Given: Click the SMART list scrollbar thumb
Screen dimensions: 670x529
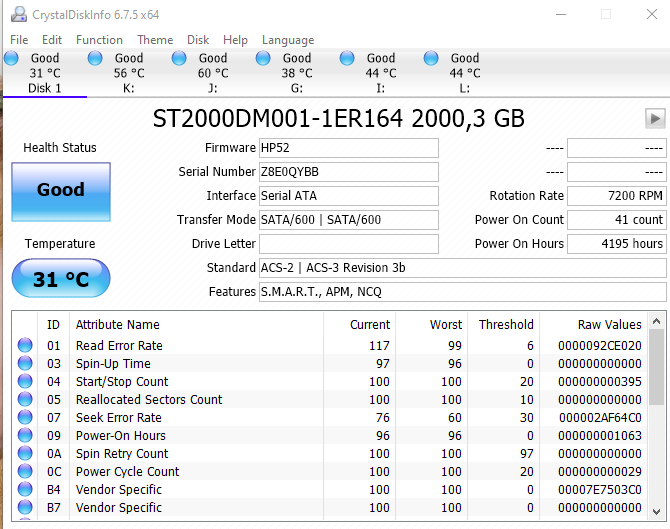Looking at the screenshot, I should tap(657, 367).
